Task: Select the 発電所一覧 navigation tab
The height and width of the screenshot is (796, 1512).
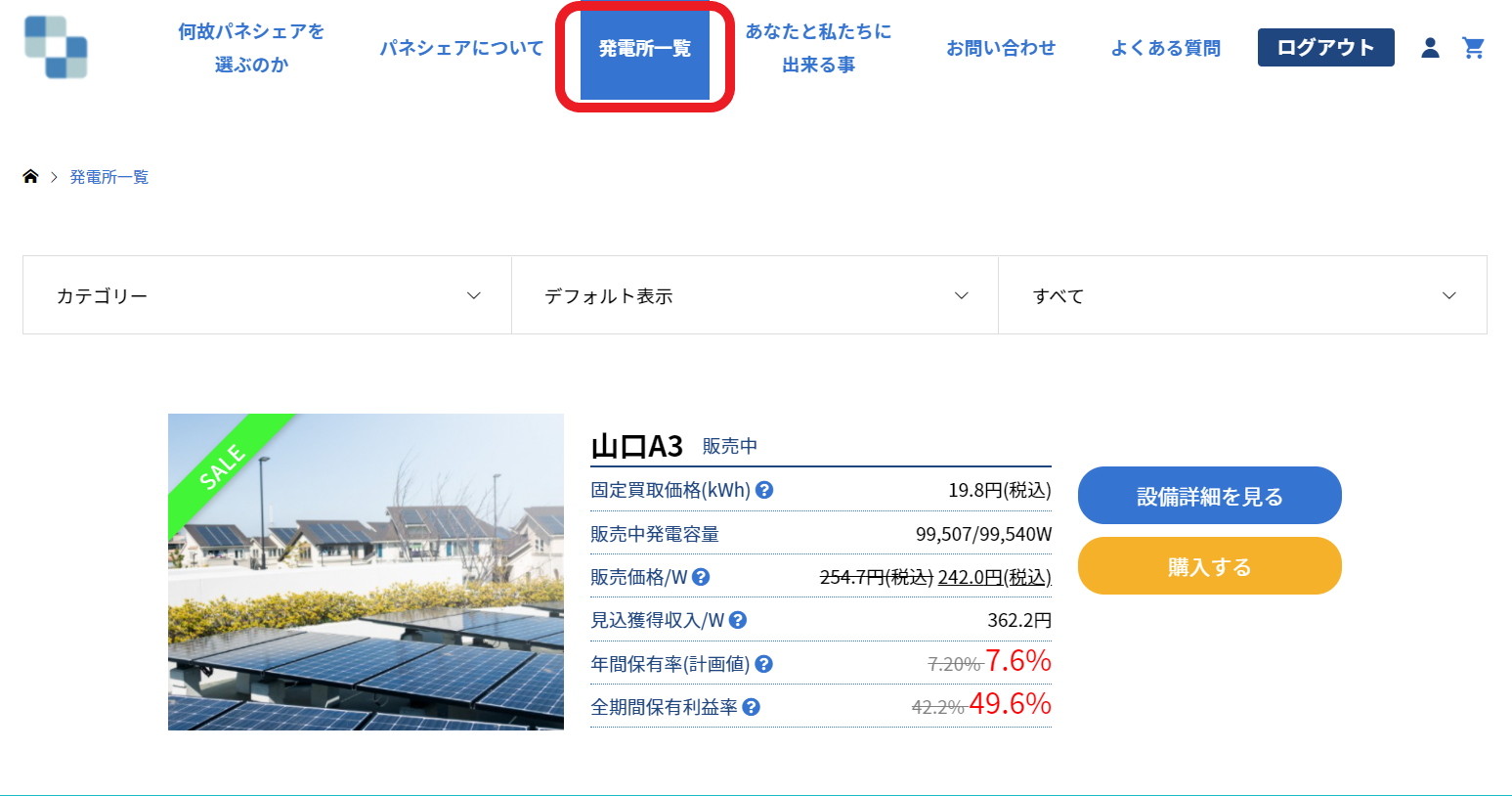Action: click(x=644, y=49)
